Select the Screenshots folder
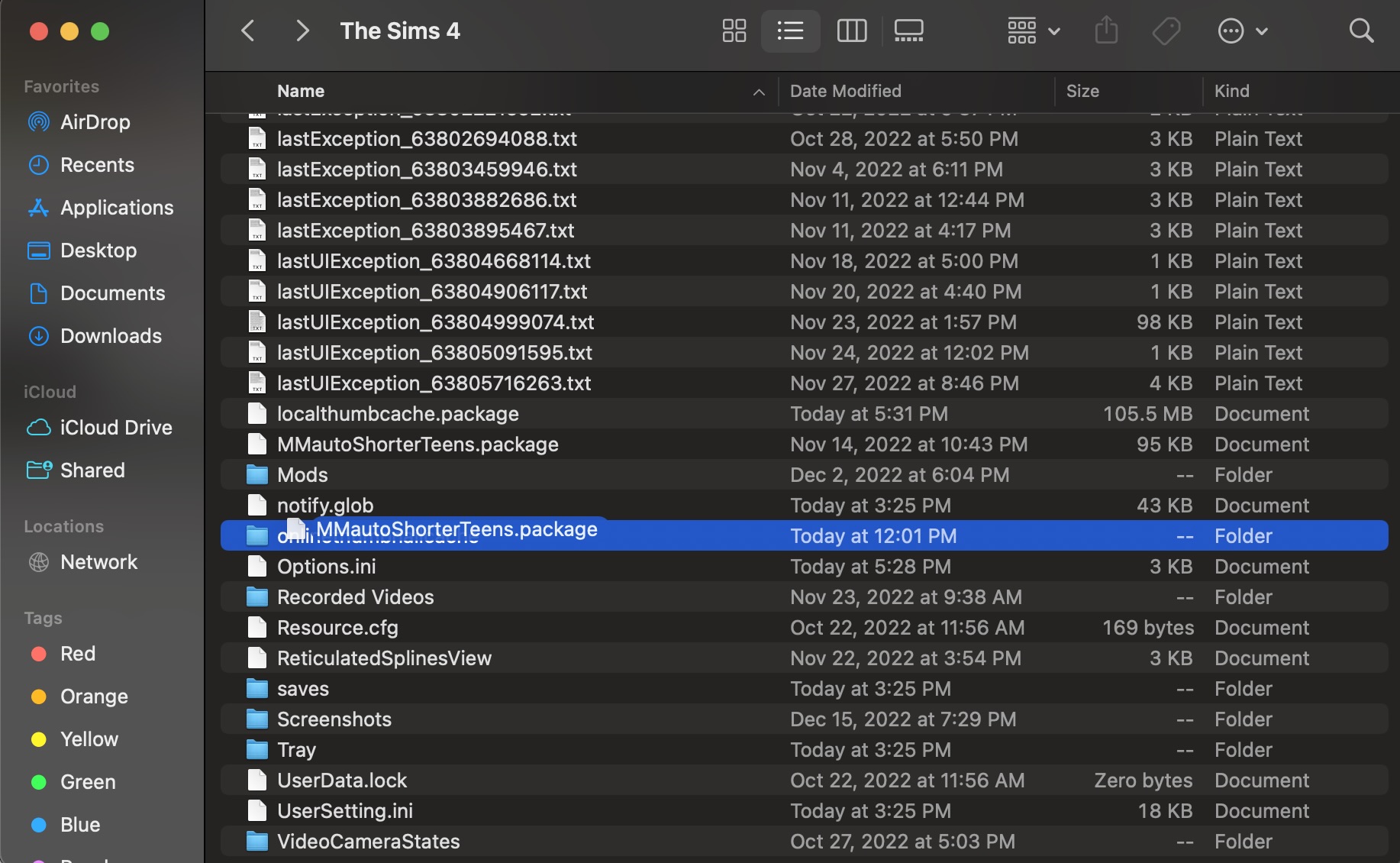1400x863 pixels. point(804,719)
